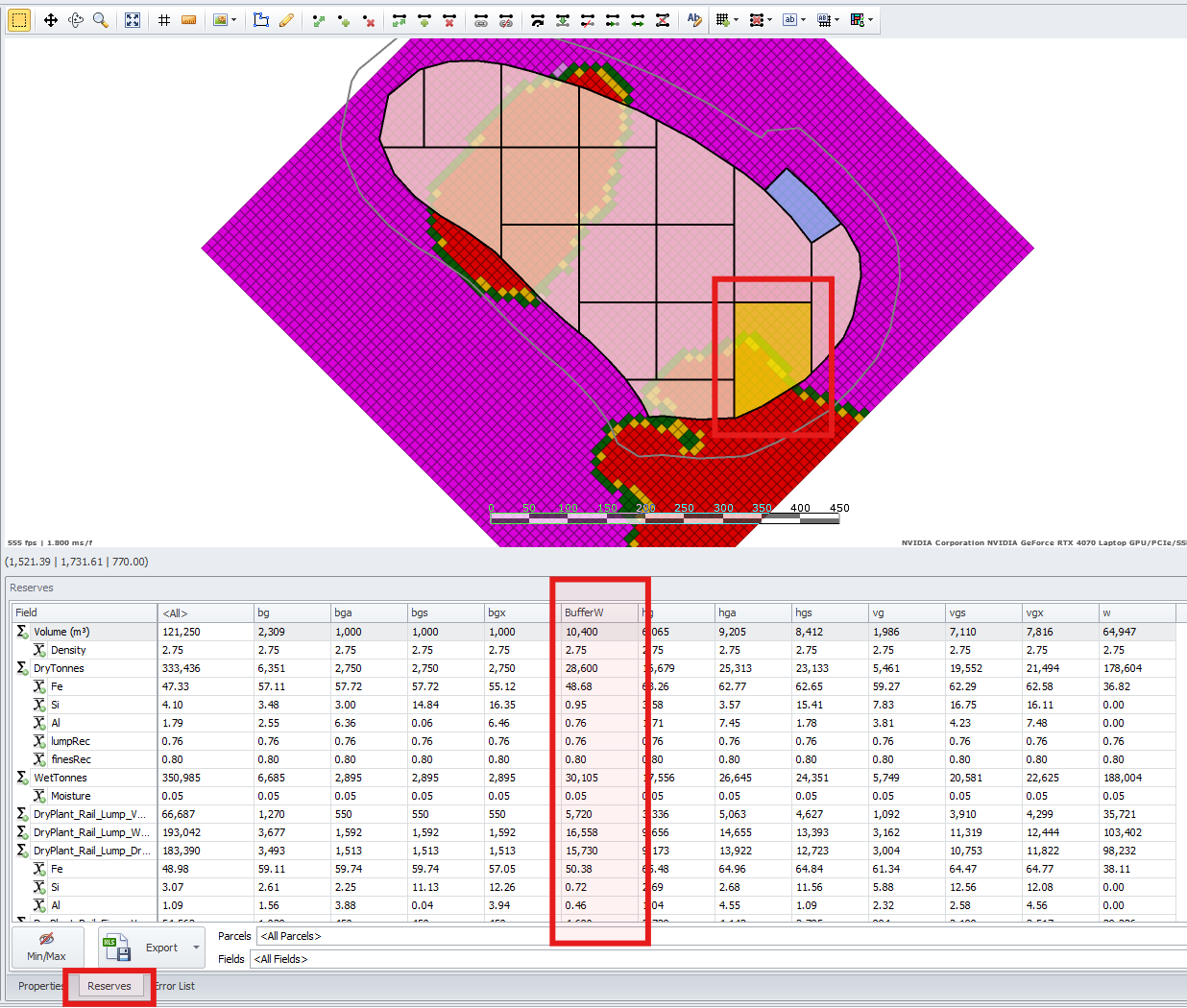Toggle Min/Max visibility button
This screenshot has width=1187, height=1008.
(x=46, y=947)
